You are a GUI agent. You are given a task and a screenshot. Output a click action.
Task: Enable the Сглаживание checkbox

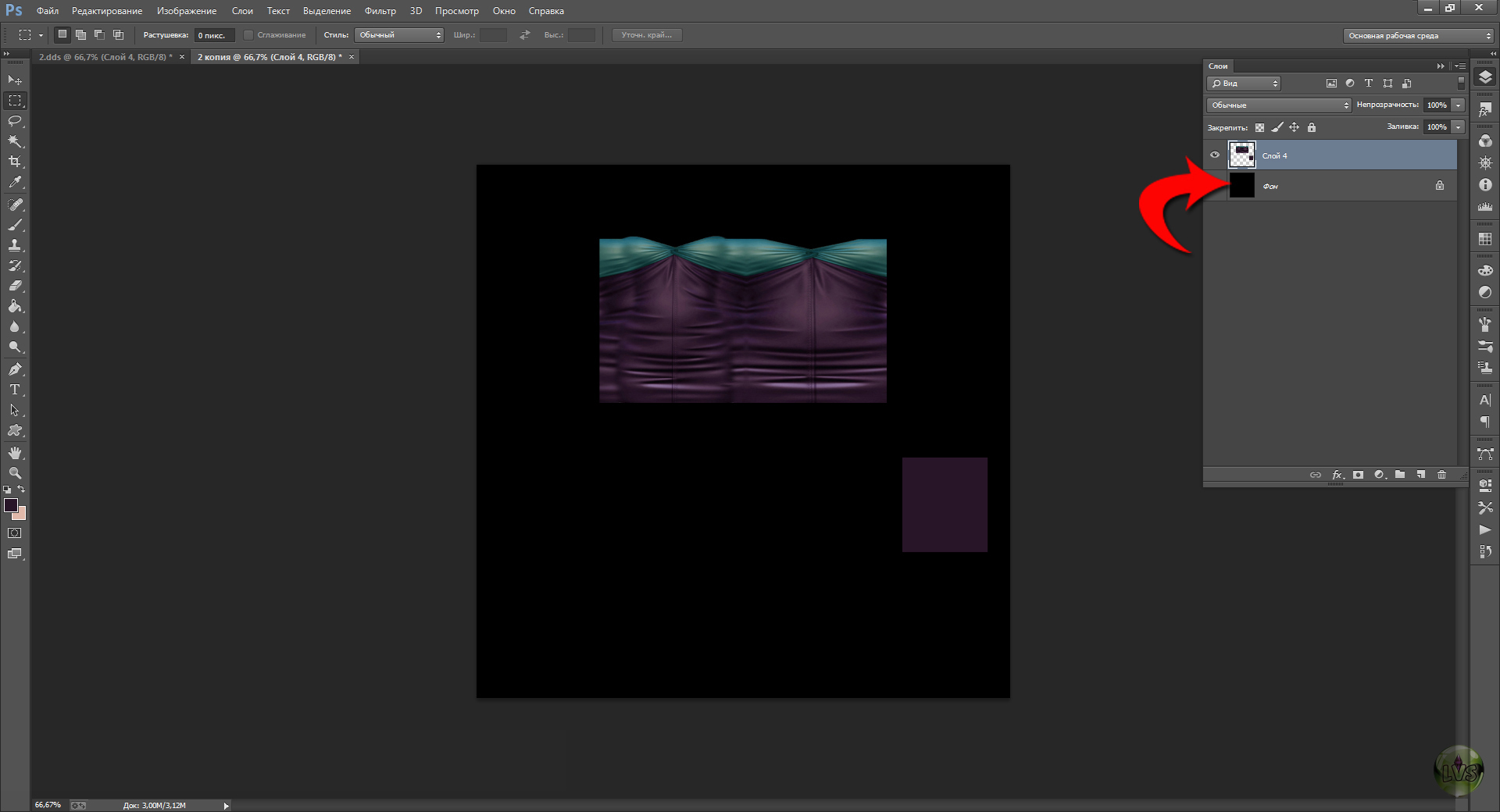pos(248,35)
